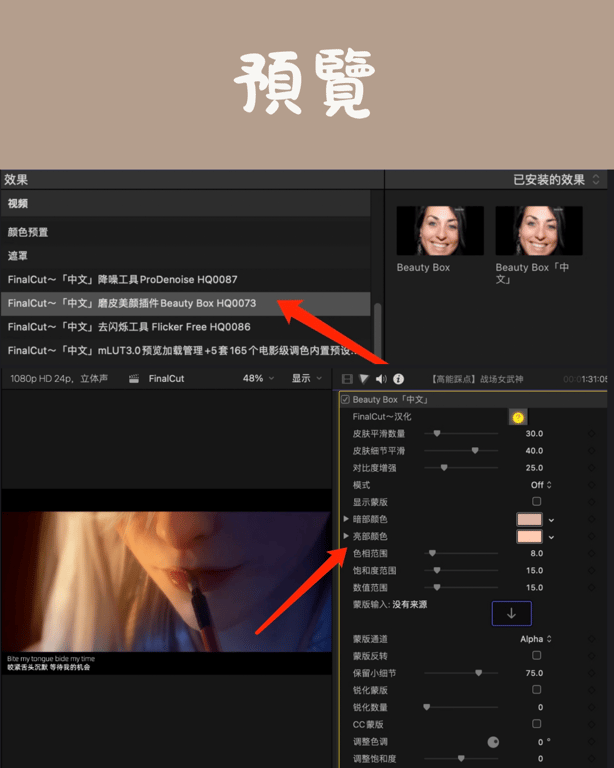Click the 调整色调 rotary dial
Viewport: 614px width, 768px height.
coord(493,742)
